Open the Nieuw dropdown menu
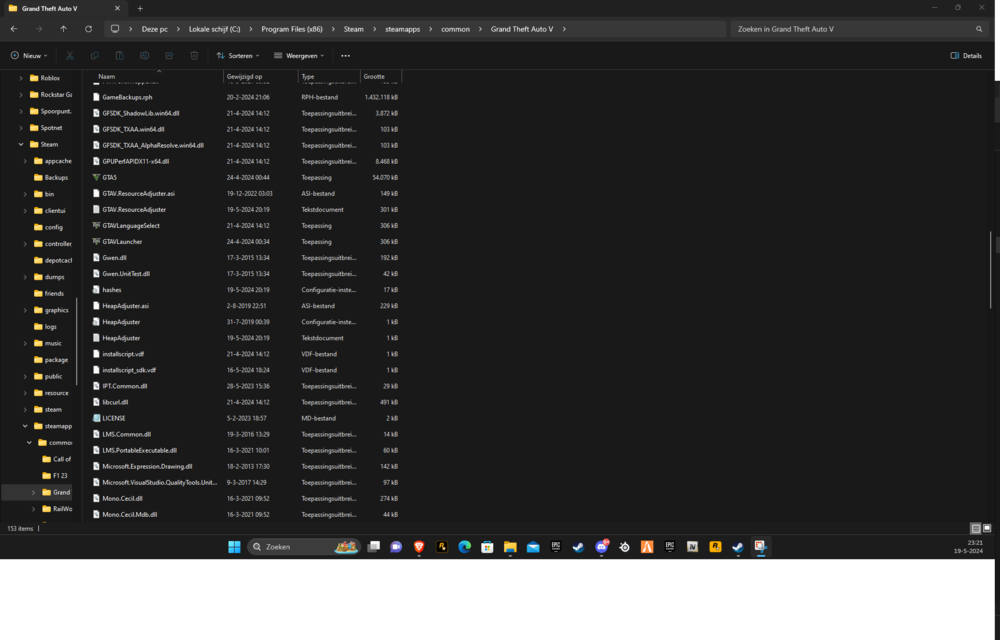Screen dimensions: 1000x640 (x=27, y=56)
